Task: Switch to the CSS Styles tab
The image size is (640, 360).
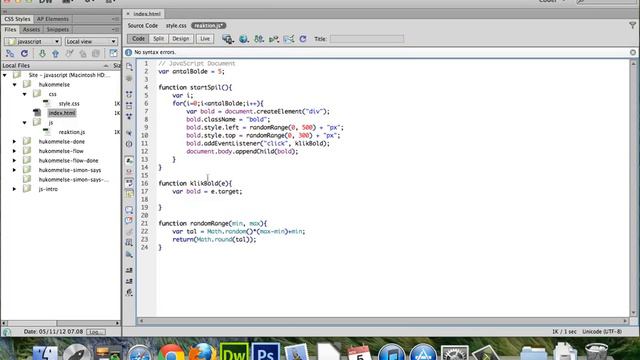Action: coord(17,19)
